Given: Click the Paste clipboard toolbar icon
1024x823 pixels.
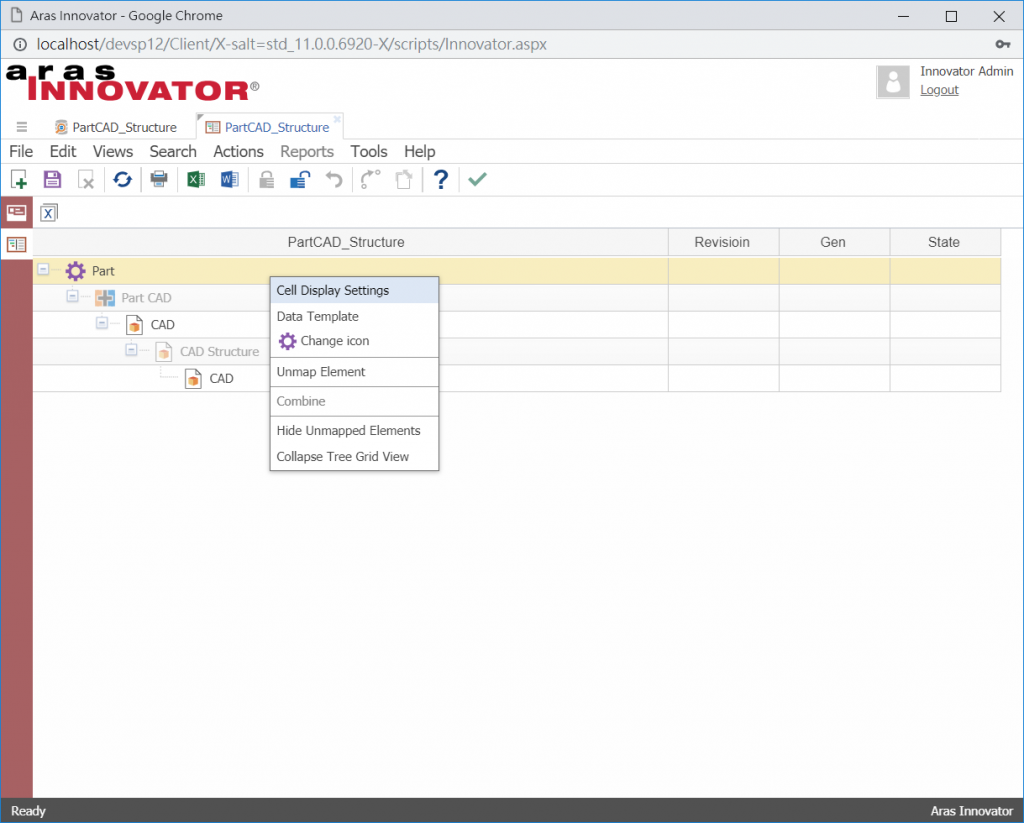Looking at the screenshot, I should (404, 179).
